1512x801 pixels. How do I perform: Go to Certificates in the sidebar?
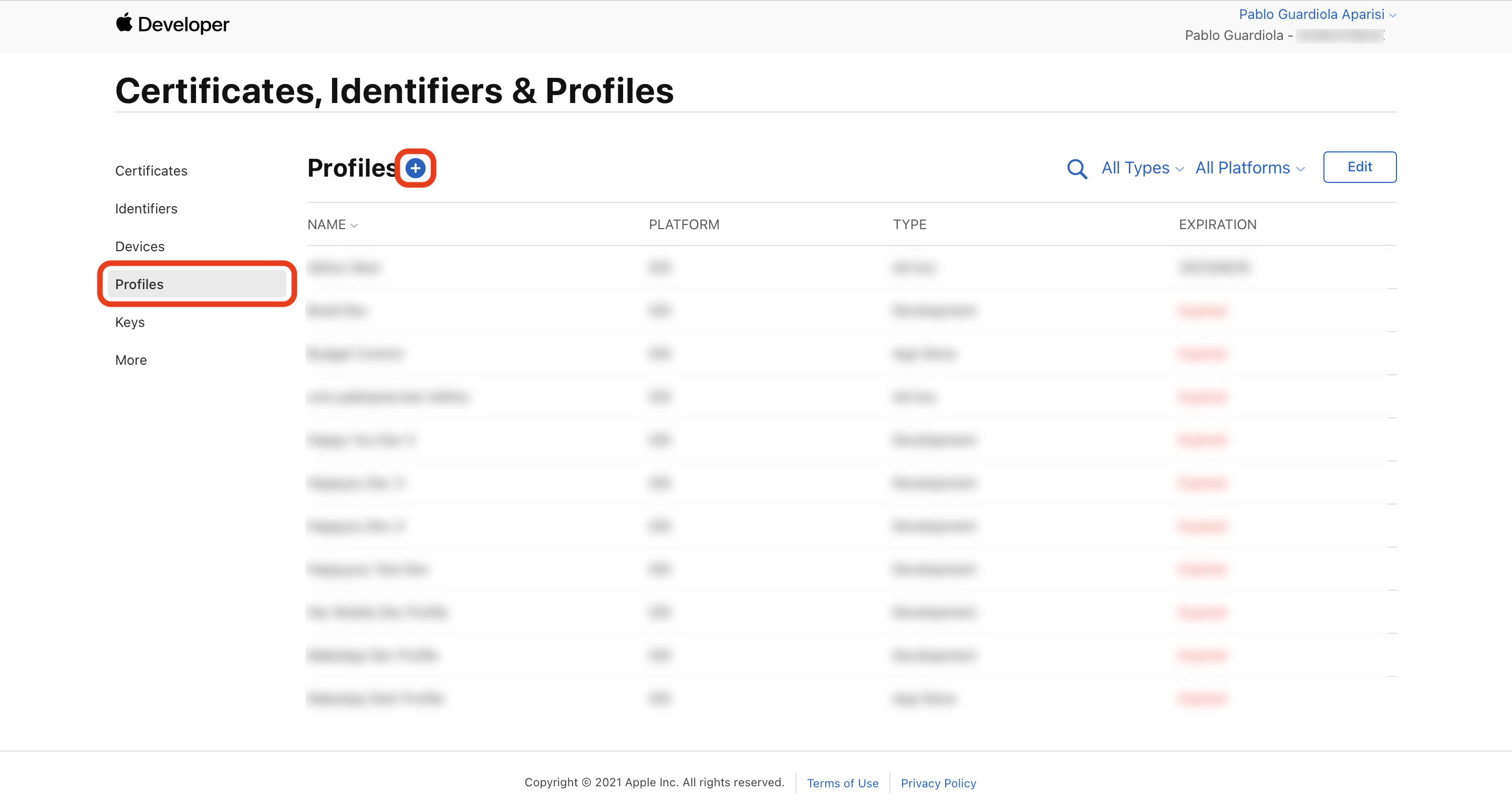(x=151, y=171)
